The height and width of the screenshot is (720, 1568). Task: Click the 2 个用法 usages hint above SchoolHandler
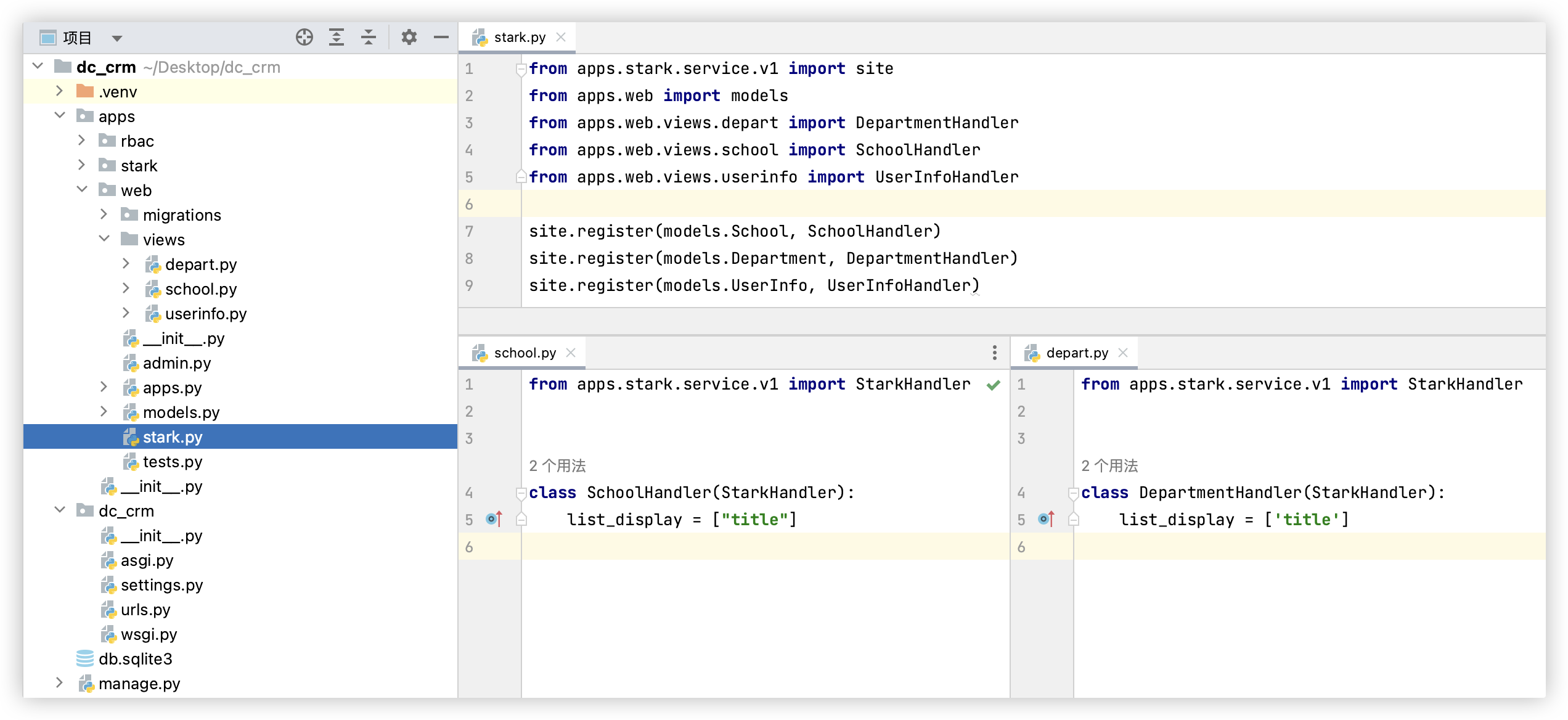point(557,466)
